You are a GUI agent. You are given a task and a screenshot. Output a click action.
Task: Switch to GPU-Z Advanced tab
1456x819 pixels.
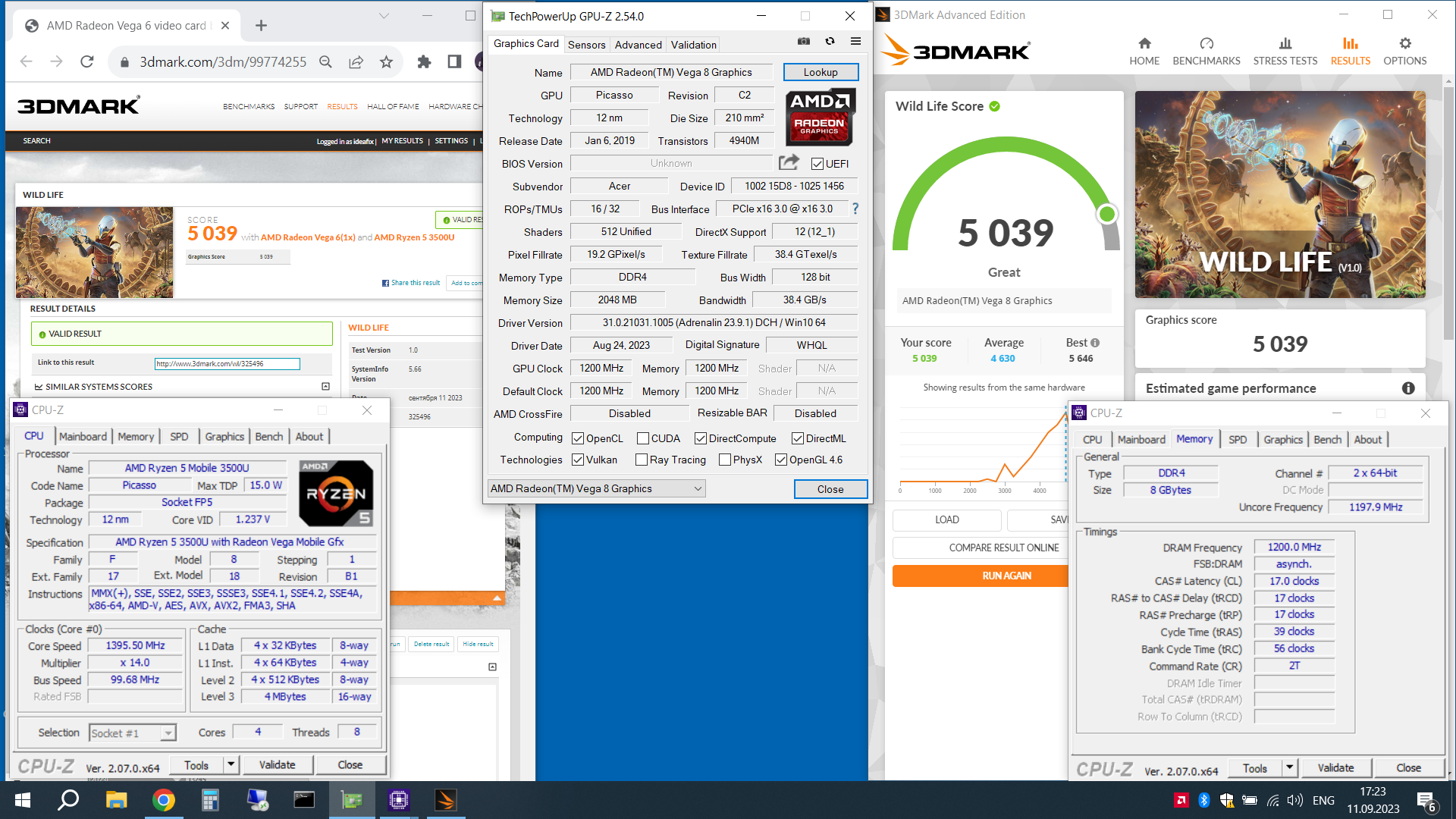(638, 45)
